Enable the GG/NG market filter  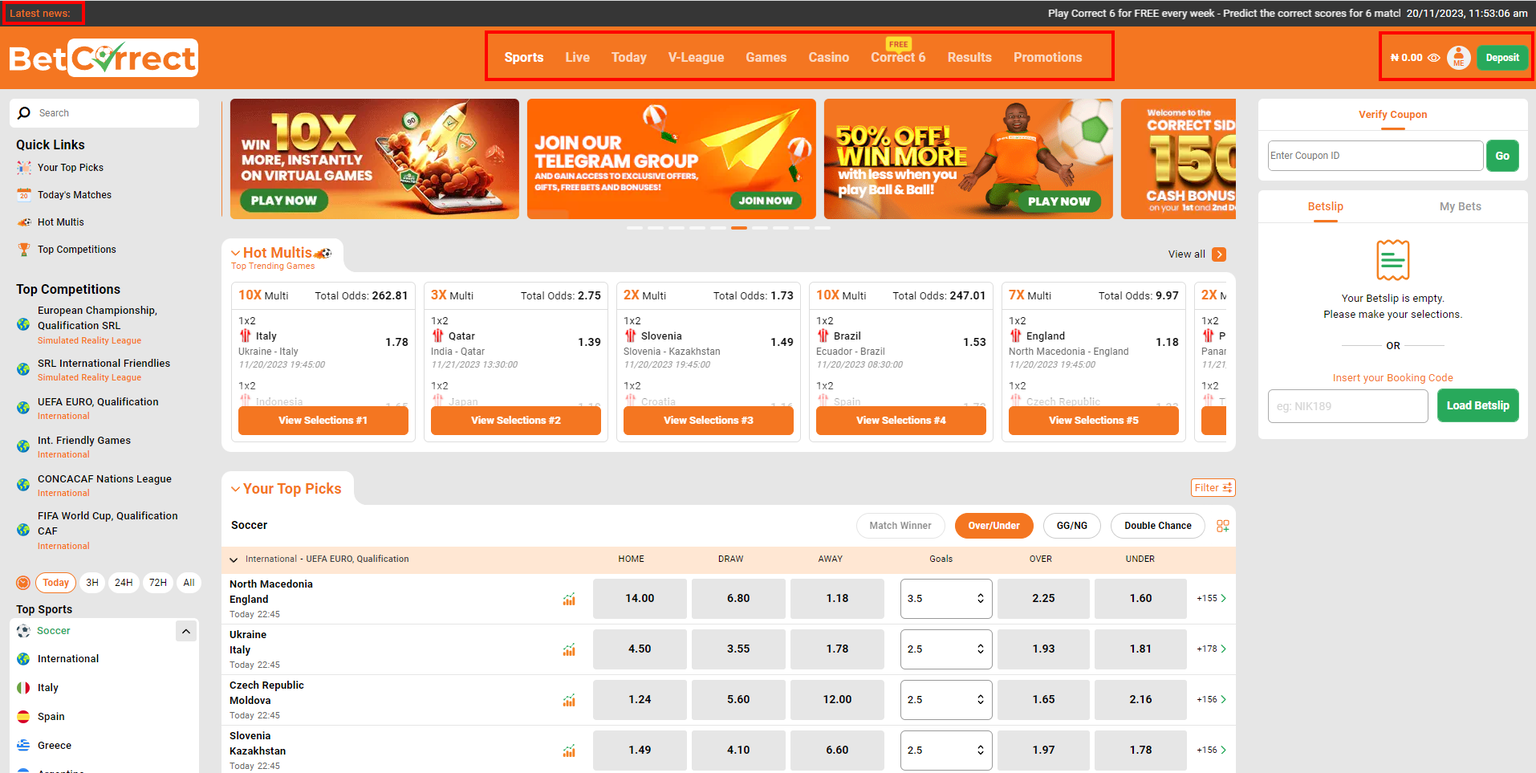pos(1071,525)
